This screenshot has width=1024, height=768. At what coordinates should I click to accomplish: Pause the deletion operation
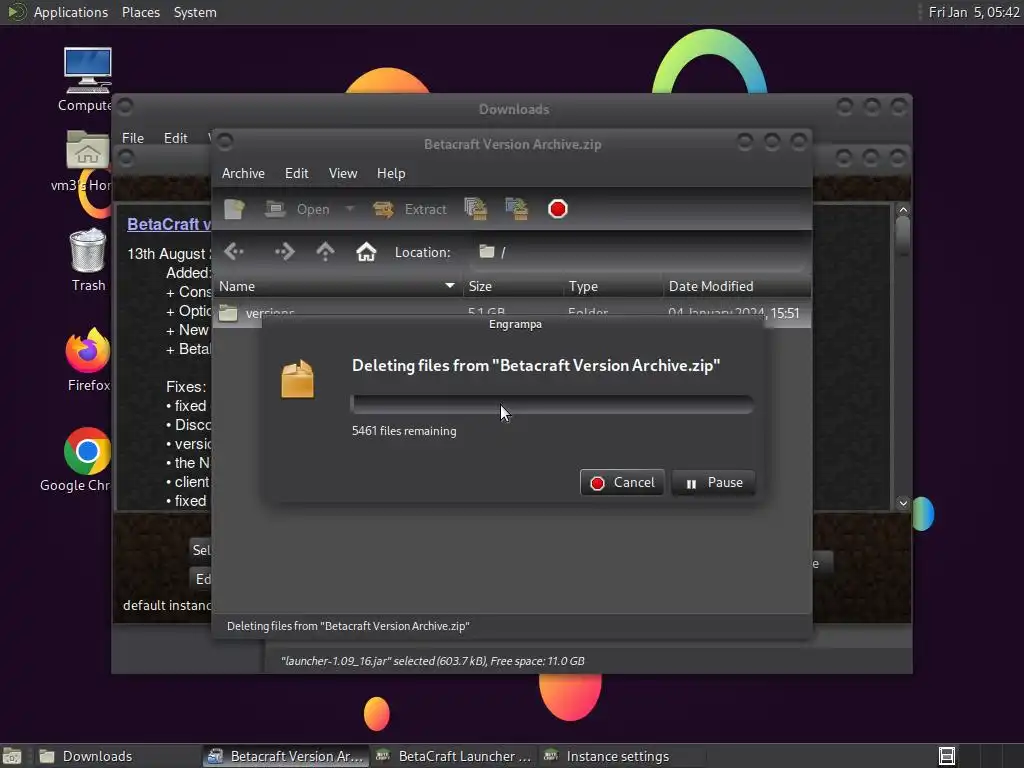click(713, 483)
